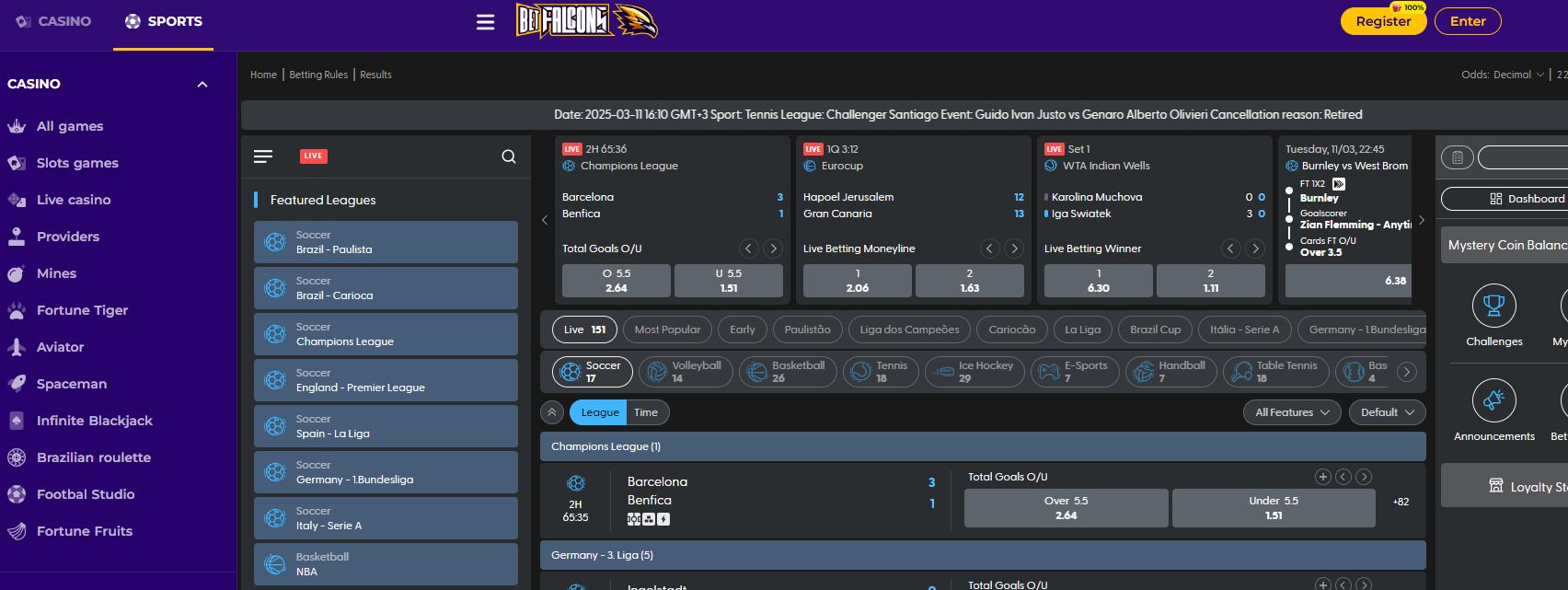Open the Brazil Cup tab

1155,330
